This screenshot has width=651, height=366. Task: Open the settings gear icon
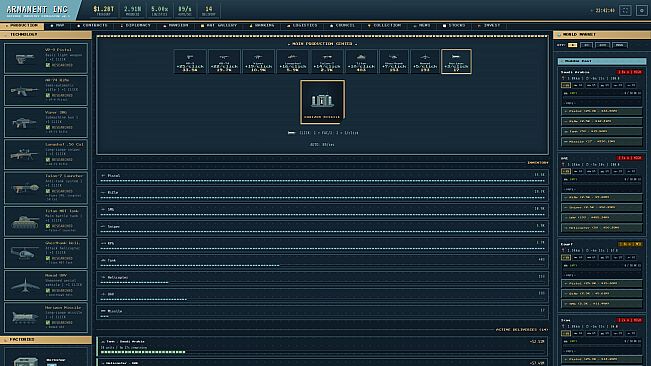pos(641,10)
